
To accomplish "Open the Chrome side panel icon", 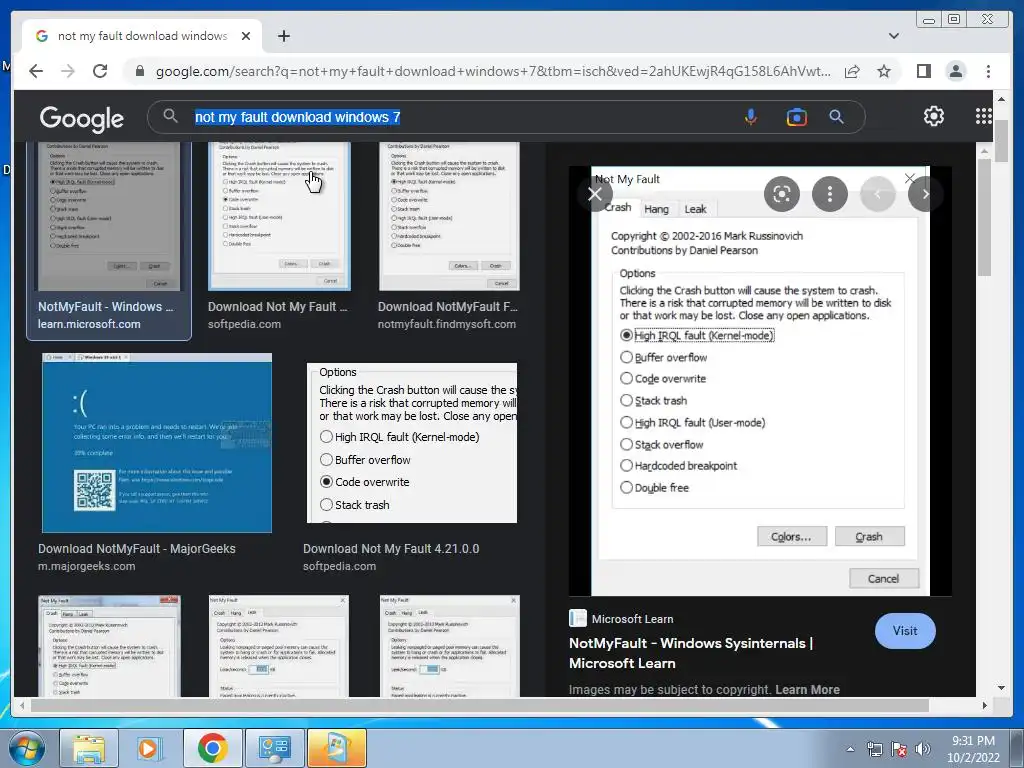I will [923, 71].
